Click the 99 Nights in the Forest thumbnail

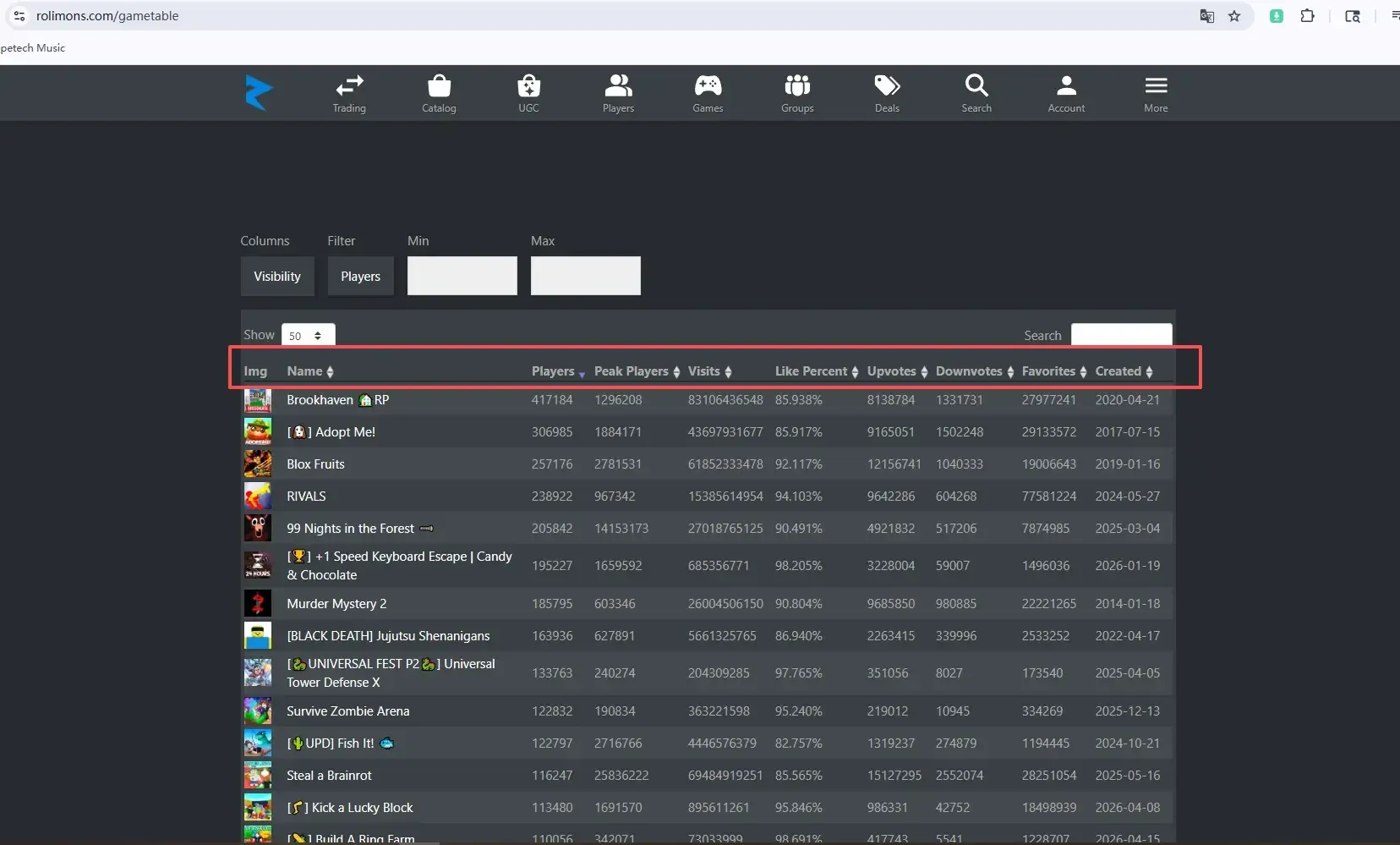click(258, 529)
